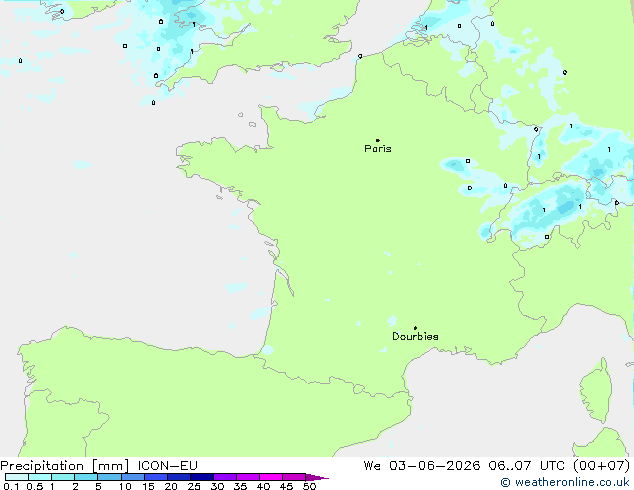Screen dimensions: 634x490
Task: Click the '0.1' legend scale value
Action: pyautogui.click(x=9, y=486)
